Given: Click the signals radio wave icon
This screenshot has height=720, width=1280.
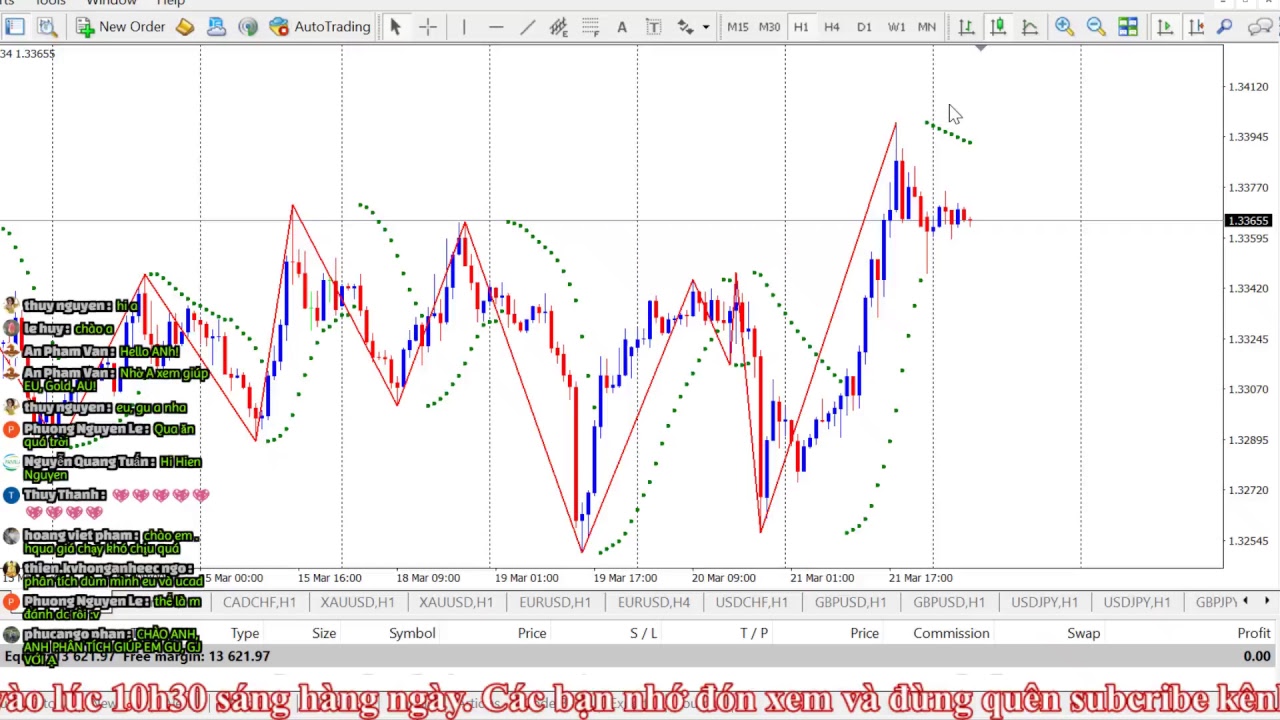Looking at the screenshot, I should 248,27.
